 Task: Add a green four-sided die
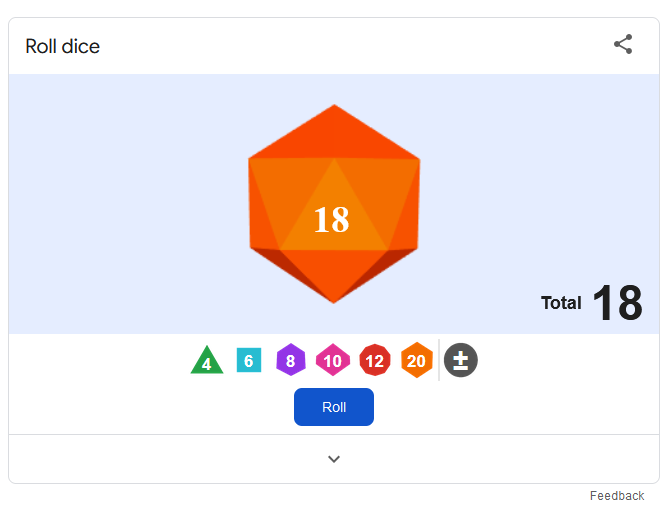tap(207, 360)
